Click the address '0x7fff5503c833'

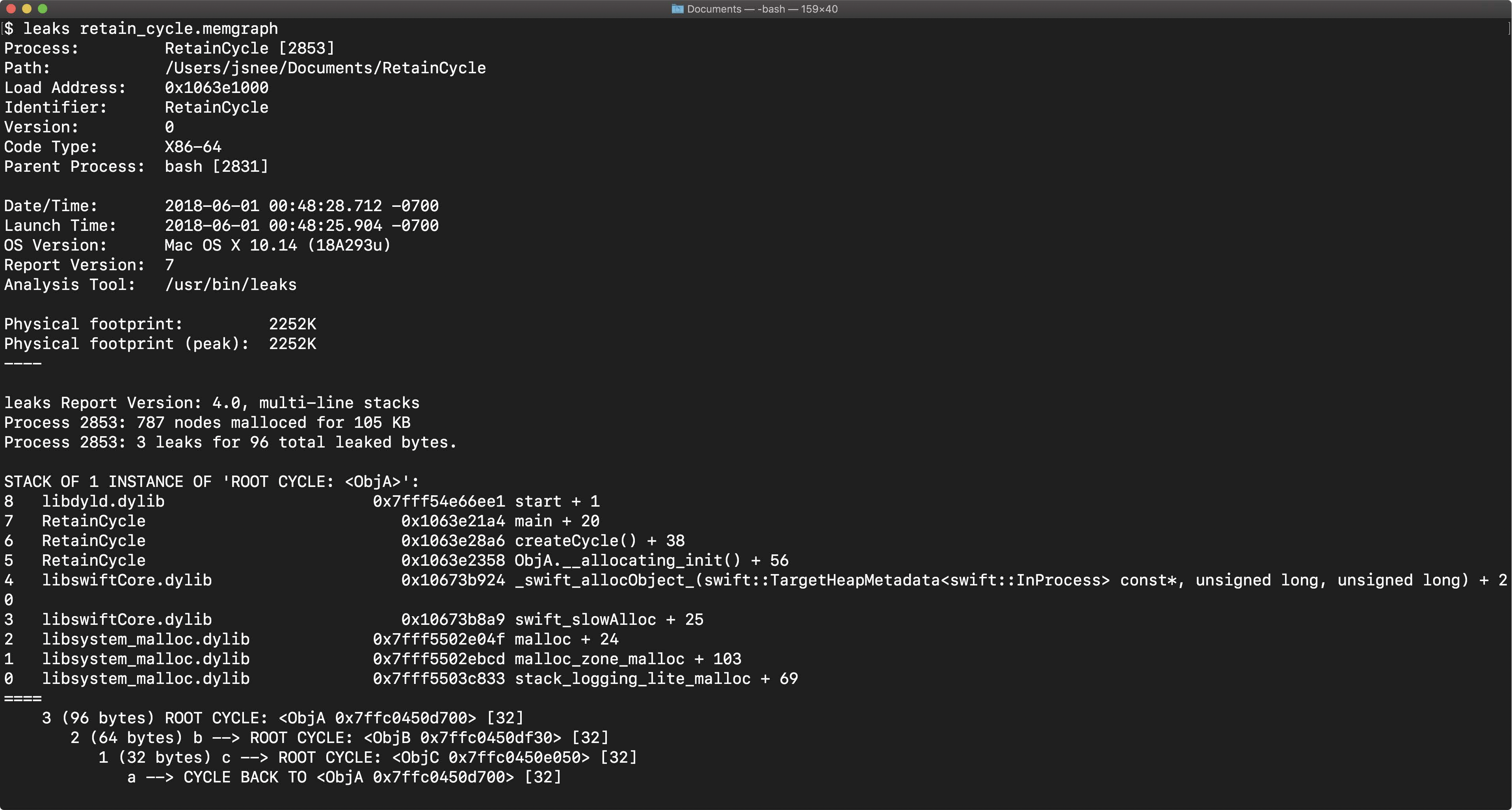439,678
